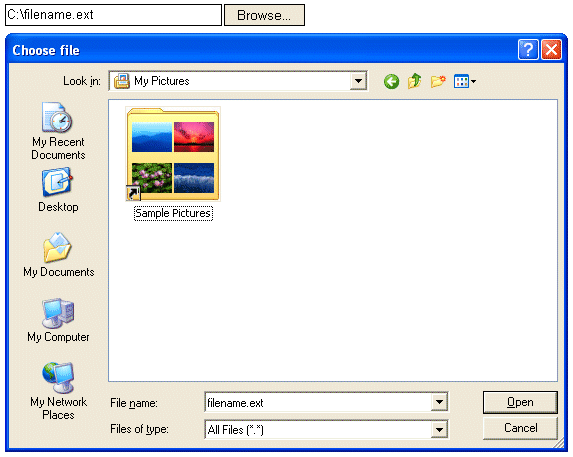Click the help question mark button
Image resolution: width=573 pixels, height=457 pixels.
pos(528,49)
